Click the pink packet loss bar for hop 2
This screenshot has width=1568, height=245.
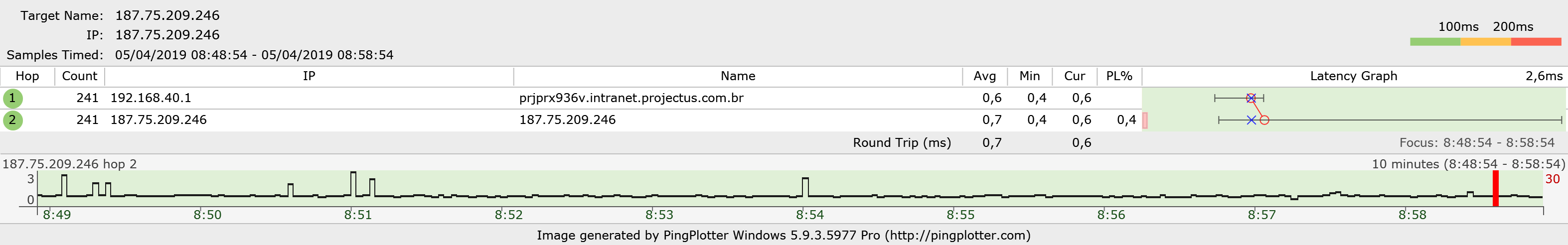tap(1145, 121)
